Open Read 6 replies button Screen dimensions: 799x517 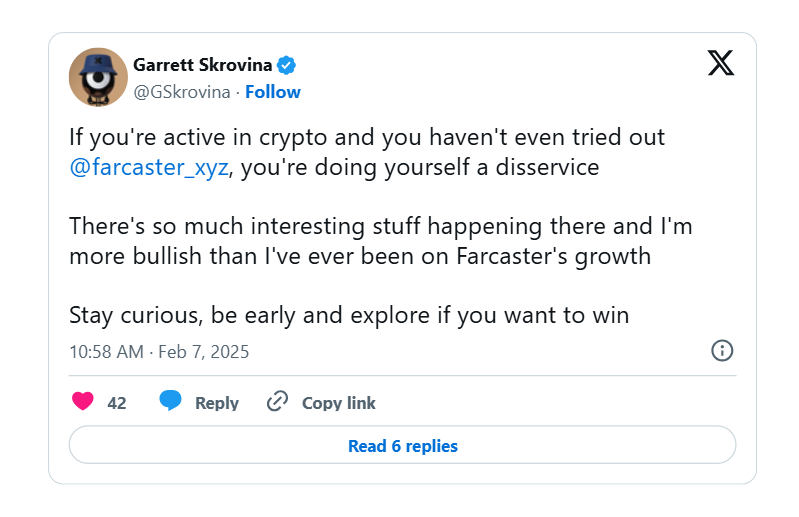click(402, 446)
